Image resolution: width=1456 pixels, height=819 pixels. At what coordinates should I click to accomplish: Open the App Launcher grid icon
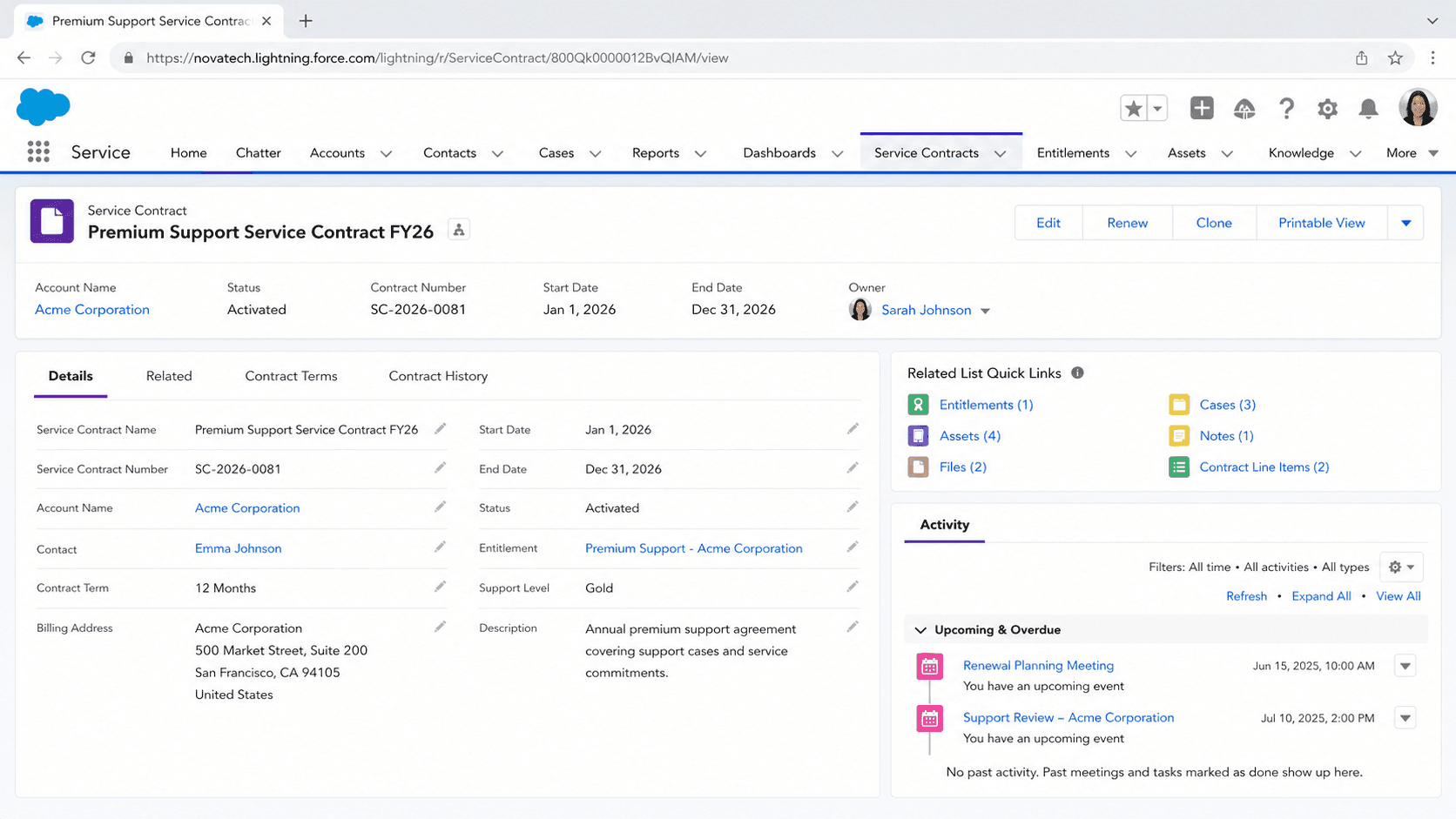point(38,152)
